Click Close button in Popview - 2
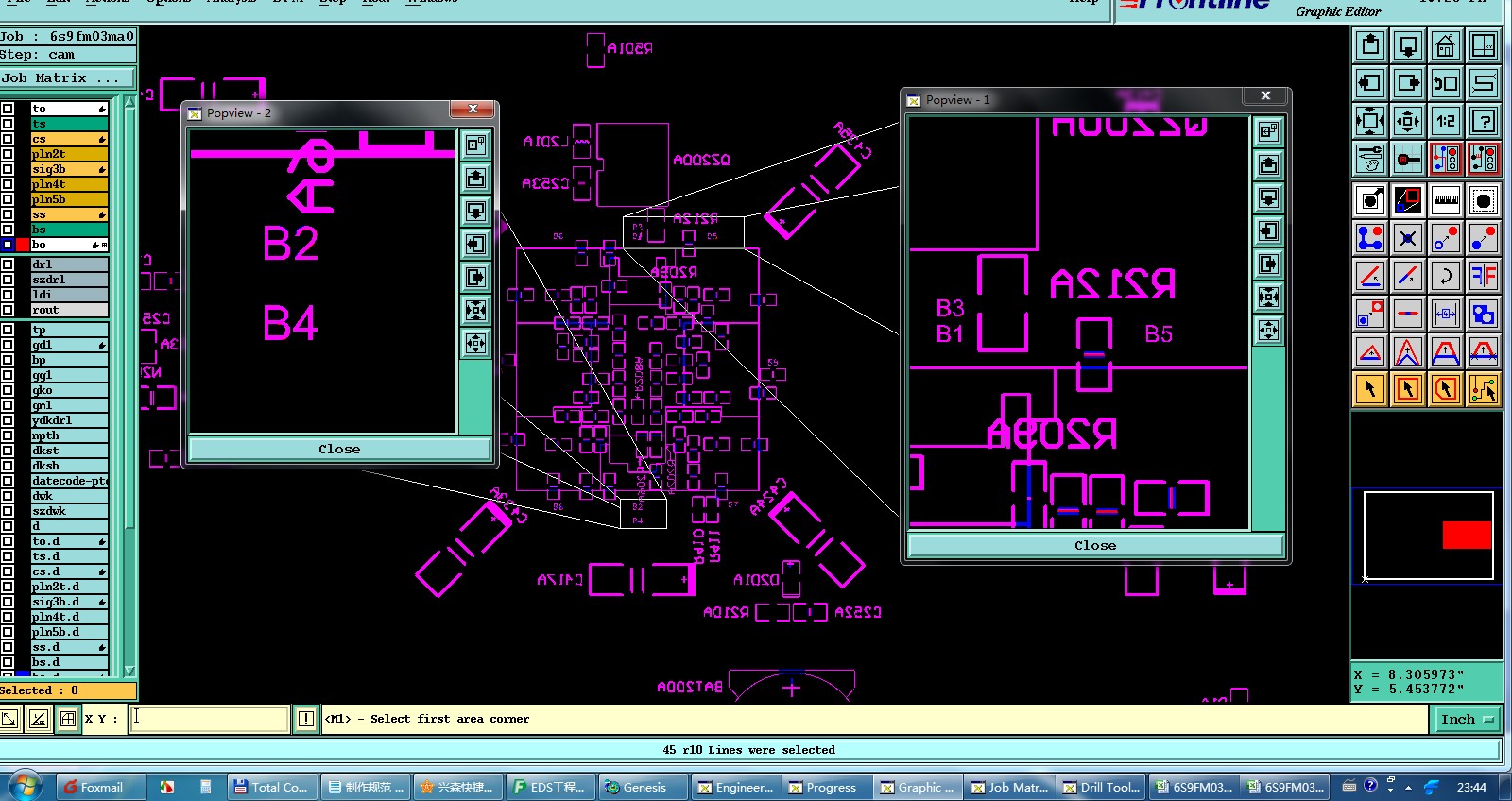This screenshot has height=801, width=1512. coord(339,449)
